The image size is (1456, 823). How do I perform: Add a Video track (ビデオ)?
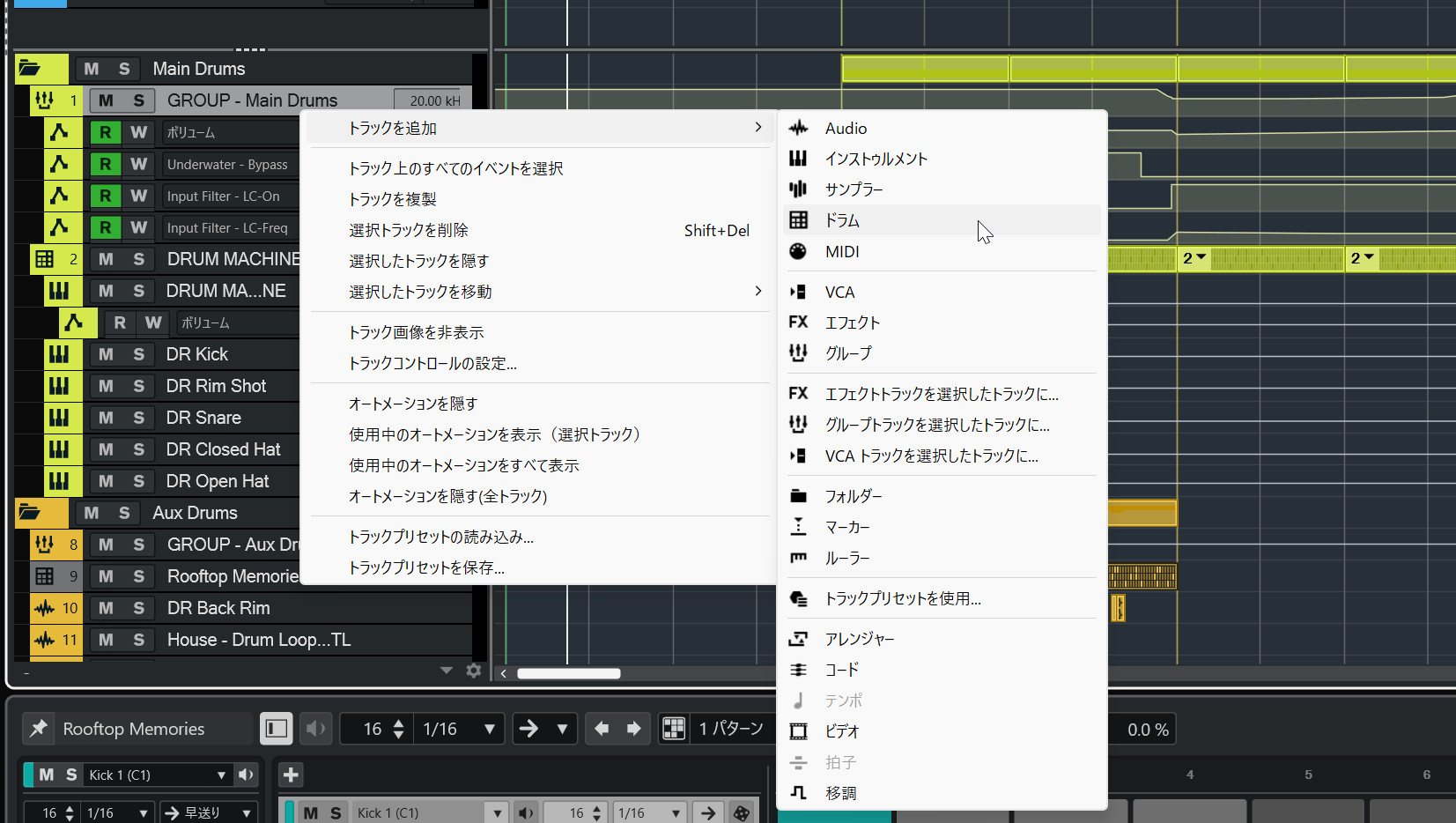[x=942, y=731]
